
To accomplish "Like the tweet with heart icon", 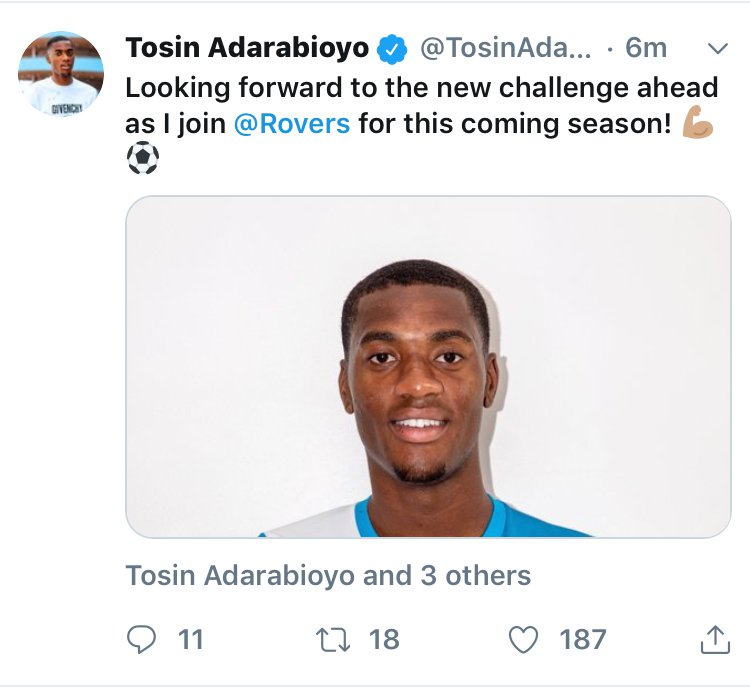I will pyautogui.click(x=523, y=640).
